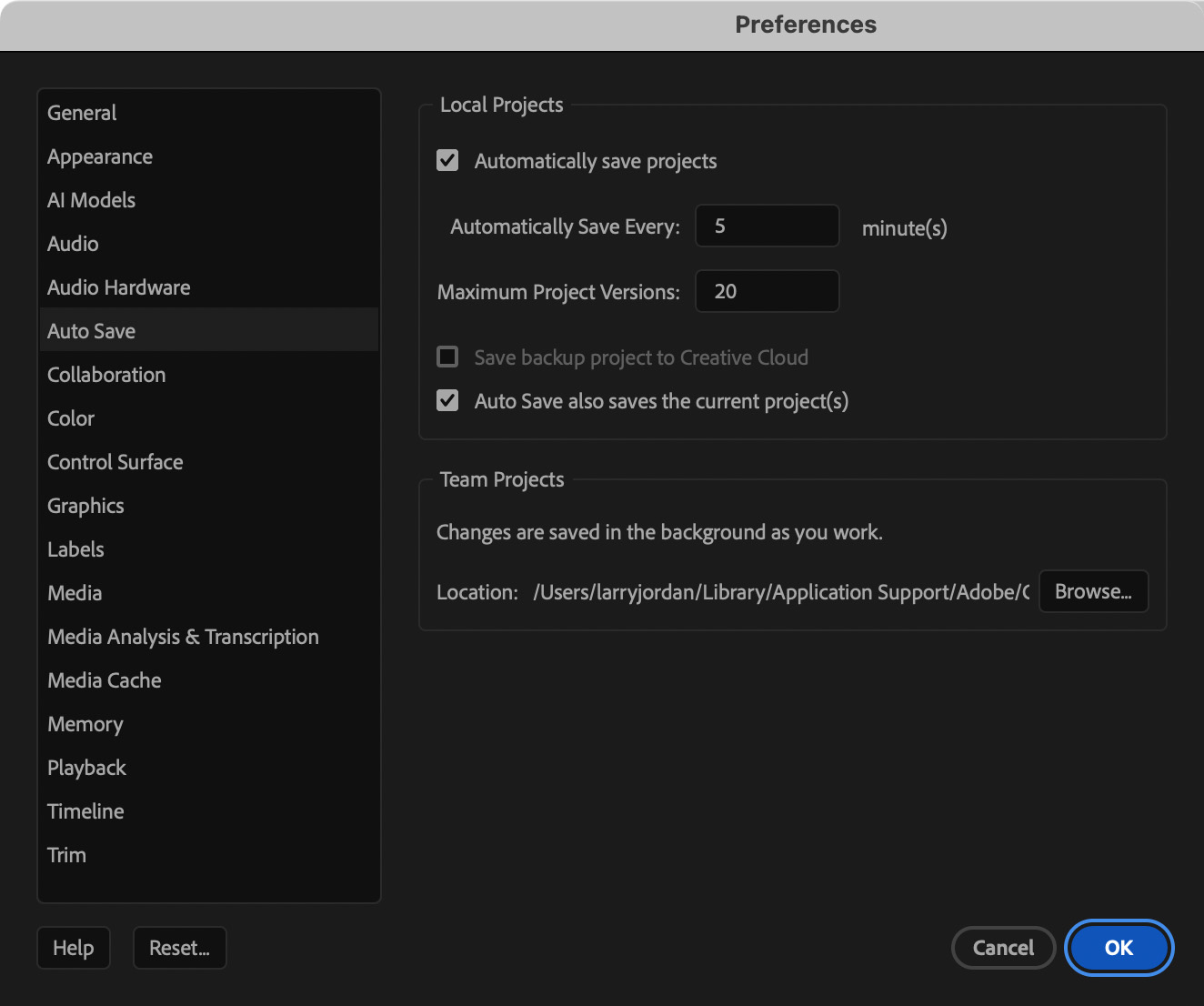This screenshot has width=1204, height=1006.
Task: Go to Audio Hardware preferences
Action: 119,287
